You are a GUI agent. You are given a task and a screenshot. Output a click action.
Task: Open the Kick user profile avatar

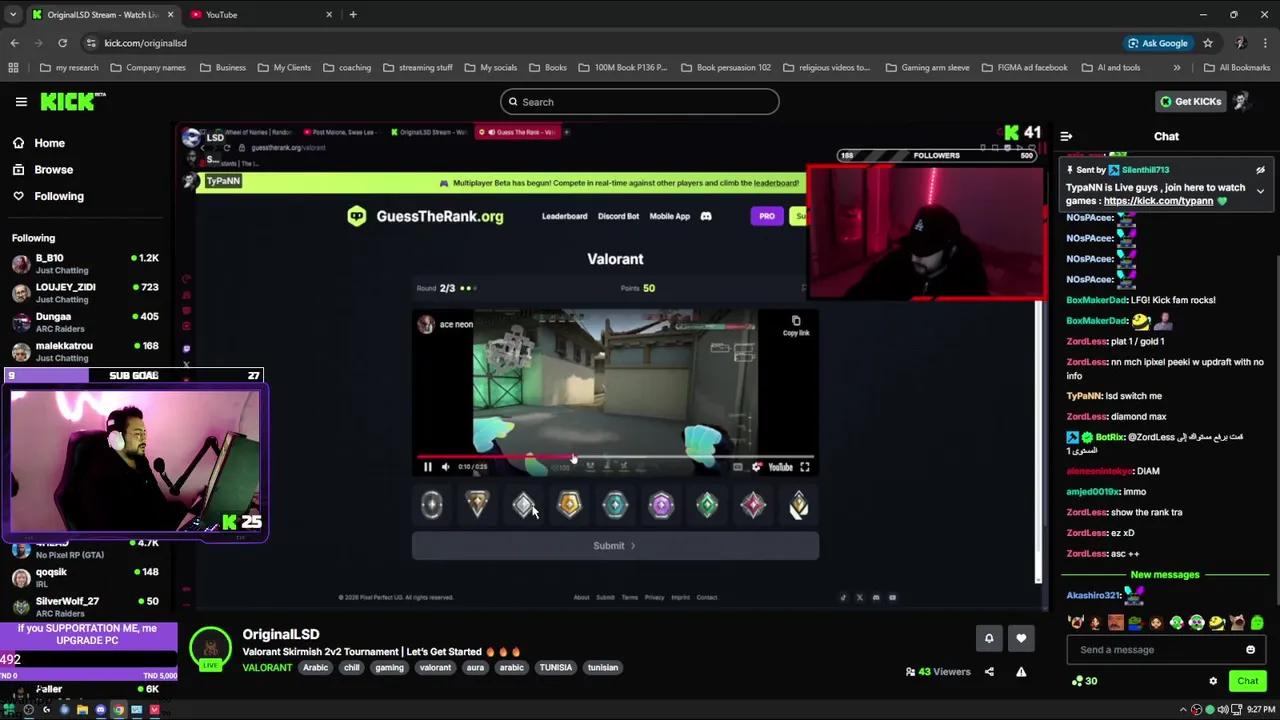(x=1241, y=101)
